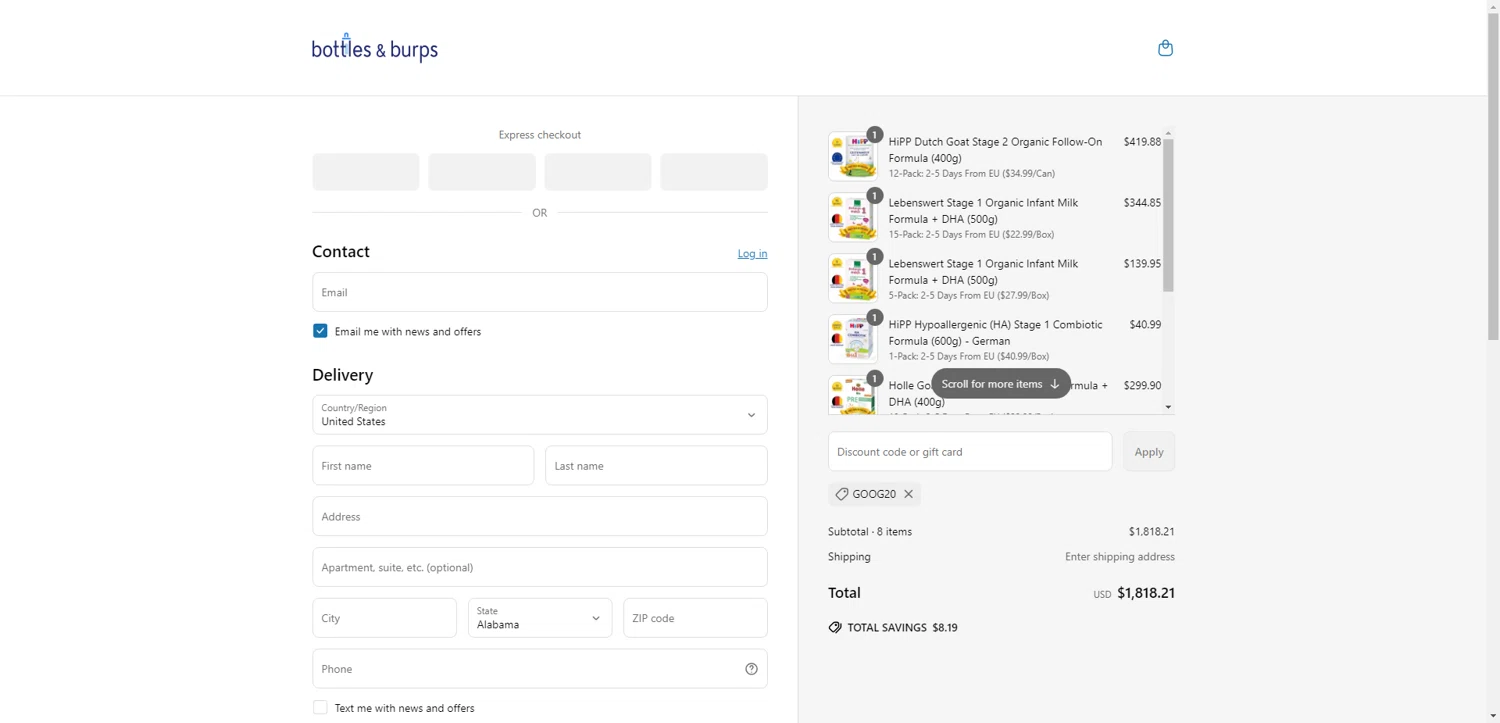The image size is (1500, 723).
Task: Click the Subtotal · 8 items label
Action: (870, 532)
